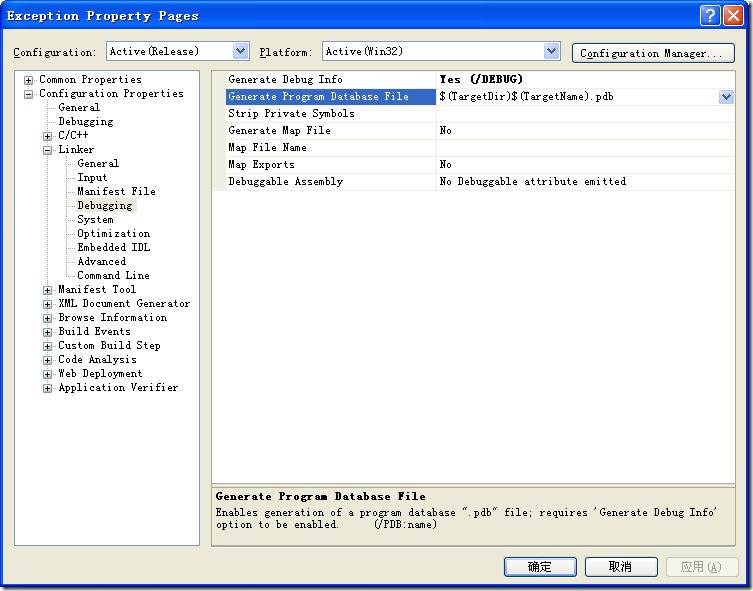753x591 pixels.
Task: Click empty value field for Strip Private Symbols
Action: (585, 114)
